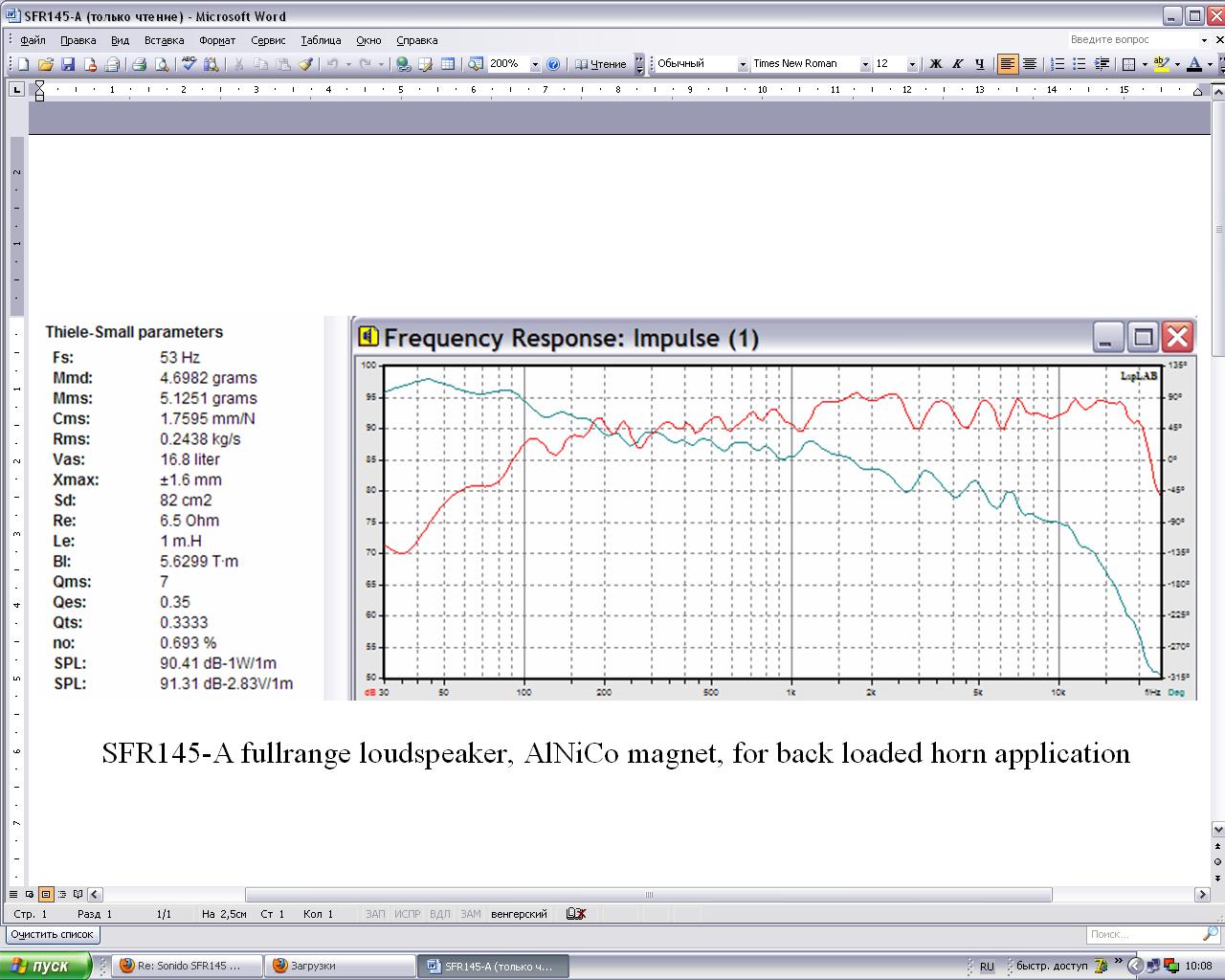1225x980 pixels.
Task: Save the document with floppy icon
Action: pos(67,64)
